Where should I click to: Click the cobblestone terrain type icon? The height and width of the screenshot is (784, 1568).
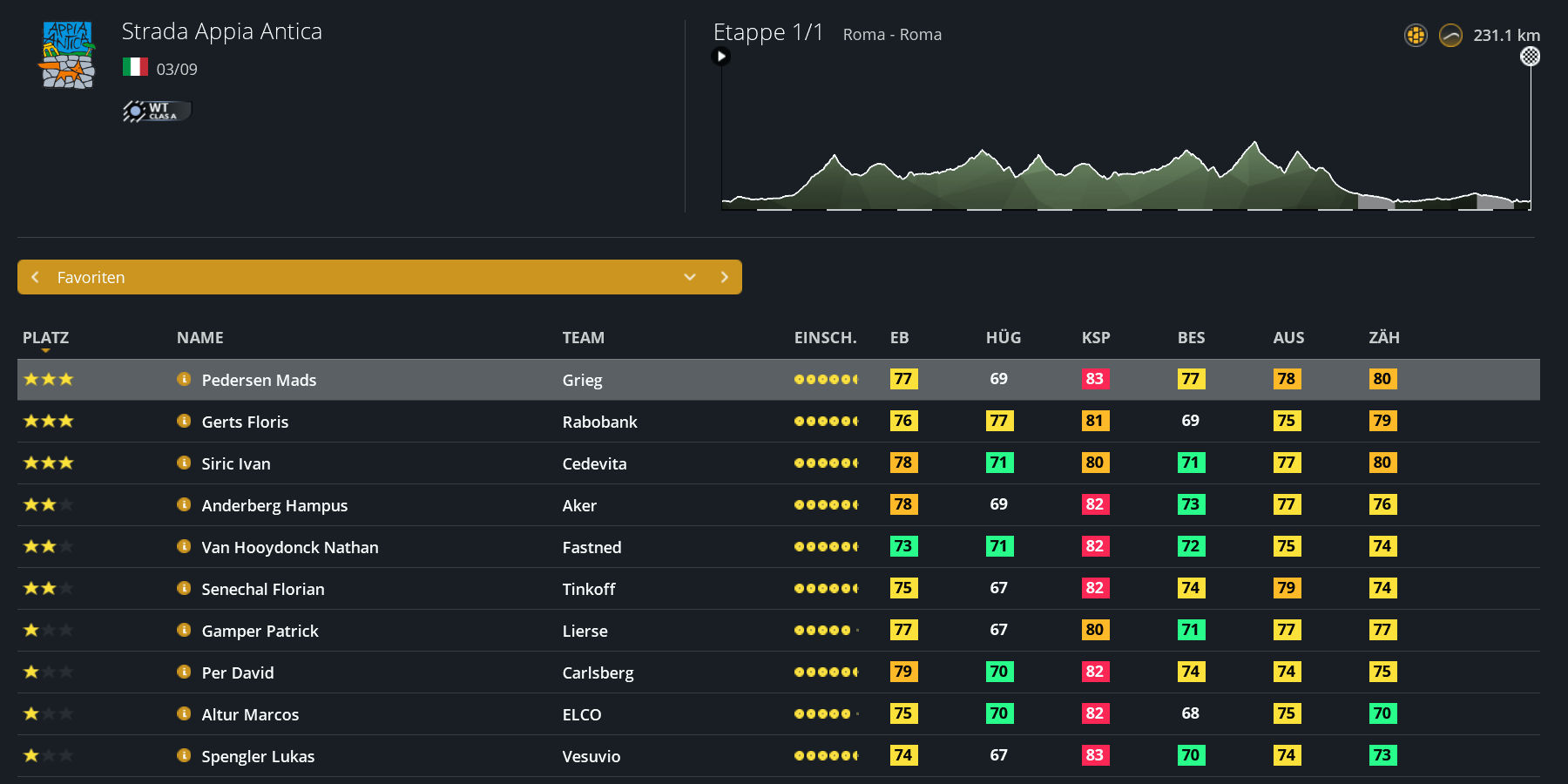pyautogui.click(x=1416, y=36)
